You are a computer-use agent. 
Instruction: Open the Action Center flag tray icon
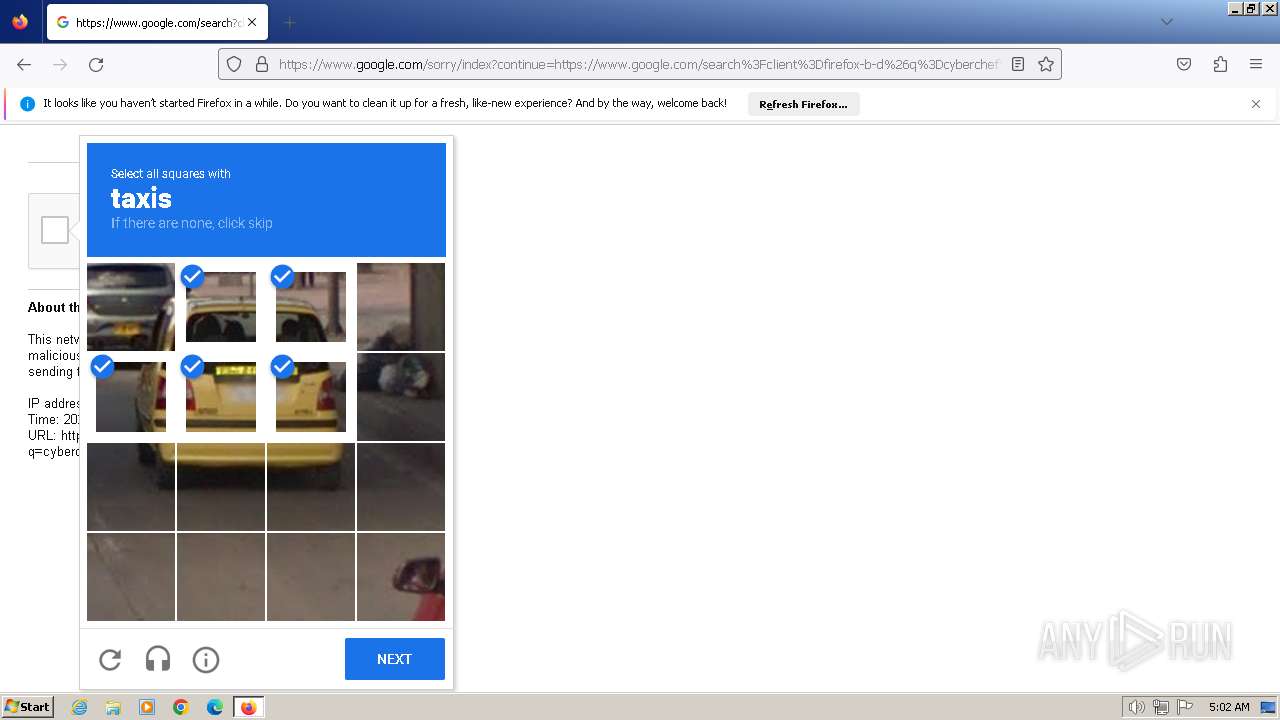point(1185,707)
